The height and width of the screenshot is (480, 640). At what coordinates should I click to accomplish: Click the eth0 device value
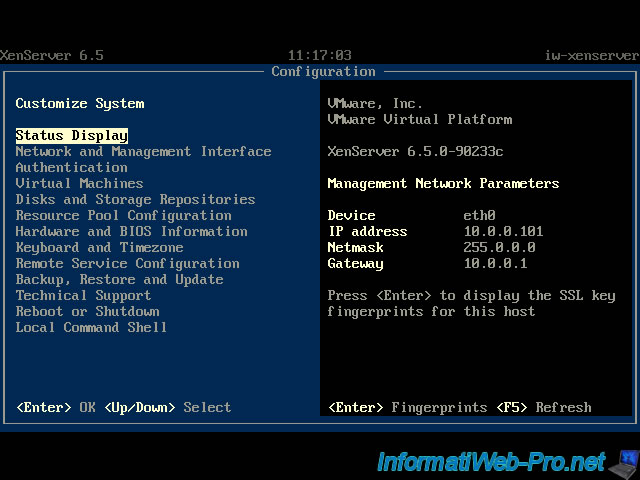[479, 215]
